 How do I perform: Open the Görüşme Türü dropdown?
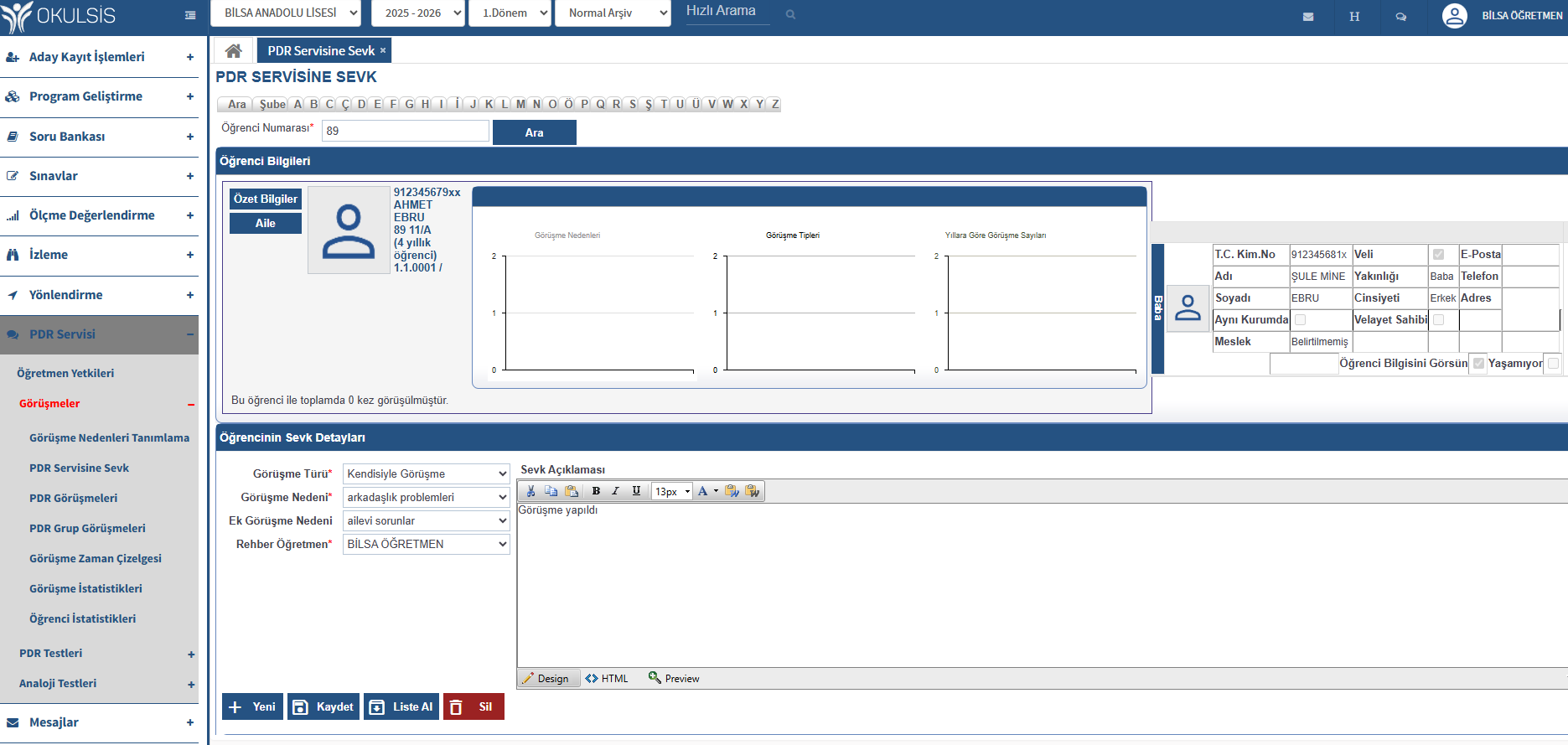tap(426, 473)
